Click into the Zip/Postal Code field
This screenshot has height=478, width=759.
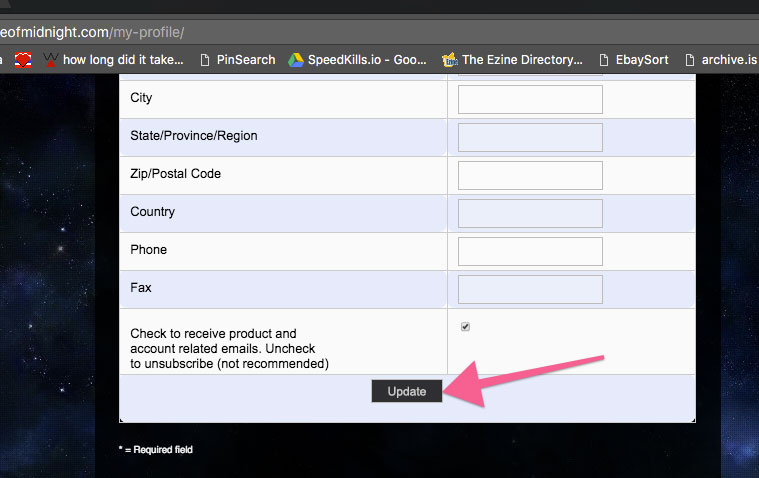pyautogui.click(x=530, y=175)
